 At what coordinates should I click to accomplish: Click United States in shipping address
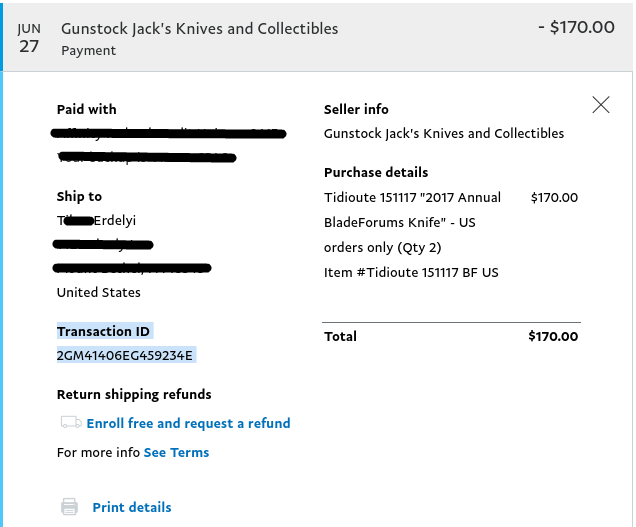[98, 292]
